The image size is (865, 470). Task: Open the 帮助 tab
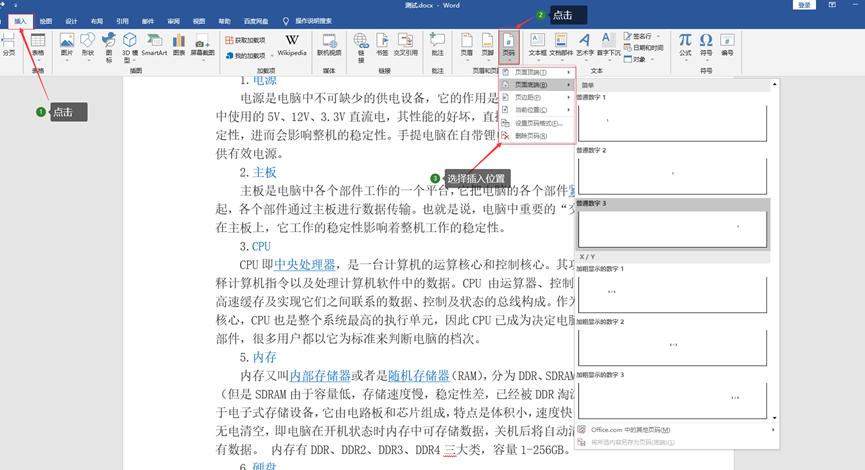[224, 22]
